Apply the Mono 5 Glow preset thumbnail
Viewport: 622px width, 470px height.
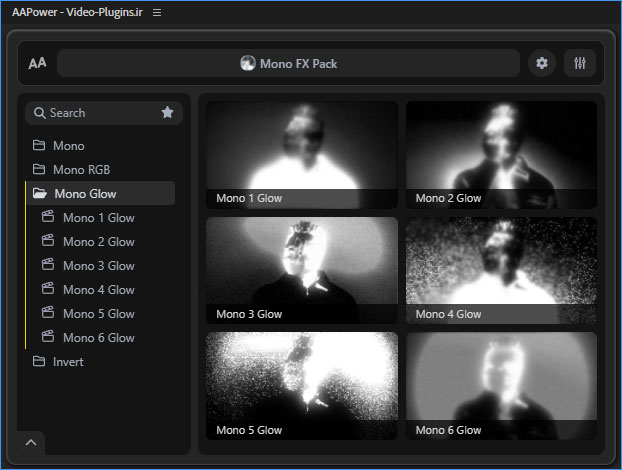click(302, 386)
